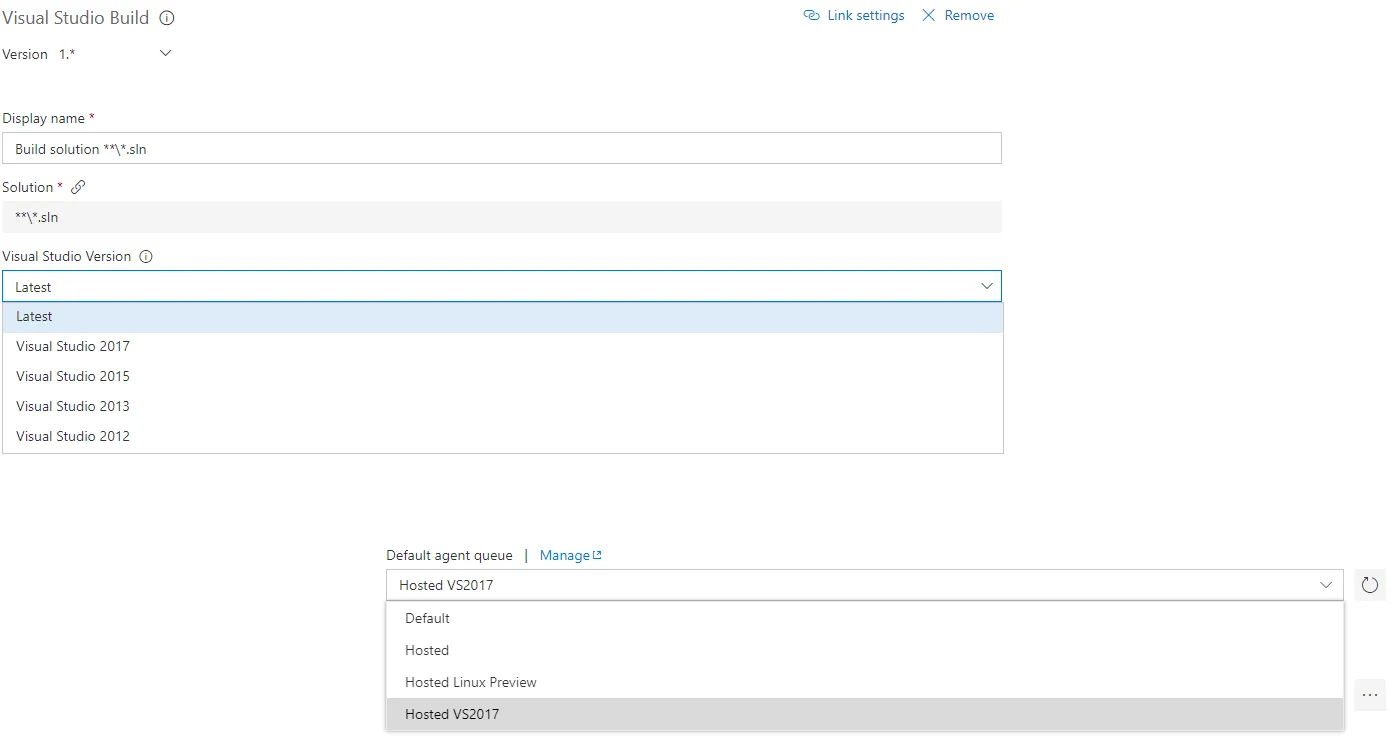This screenshot has height=750, width=1395.
Task: Select Hosted agent queue option
Action: click(865, 650)
